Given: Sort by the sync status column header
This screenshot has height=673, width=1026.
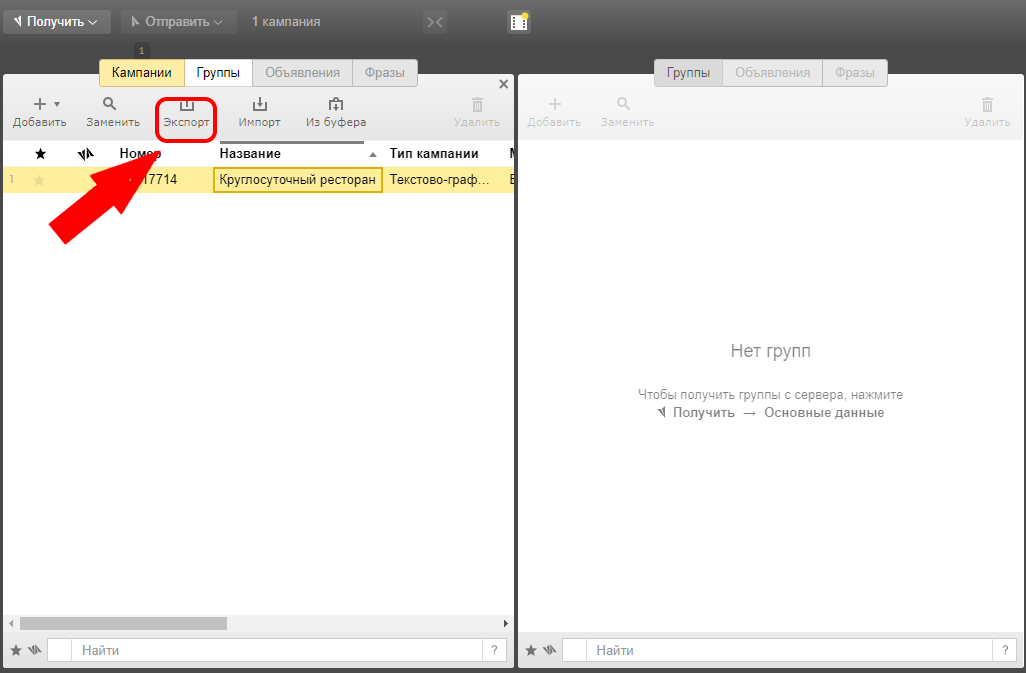Looking at the screenshot, I should [86, 154].
